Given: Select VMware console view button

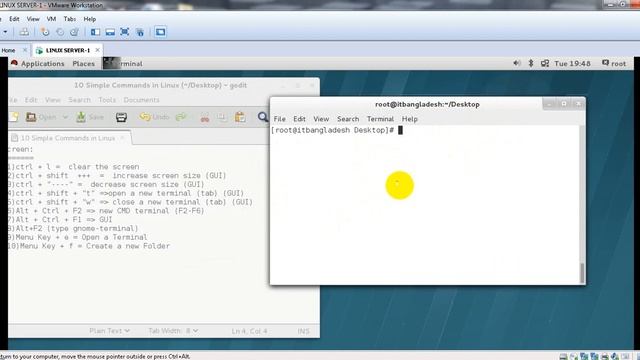Looking at the screenshot, I should coord(160,32).
